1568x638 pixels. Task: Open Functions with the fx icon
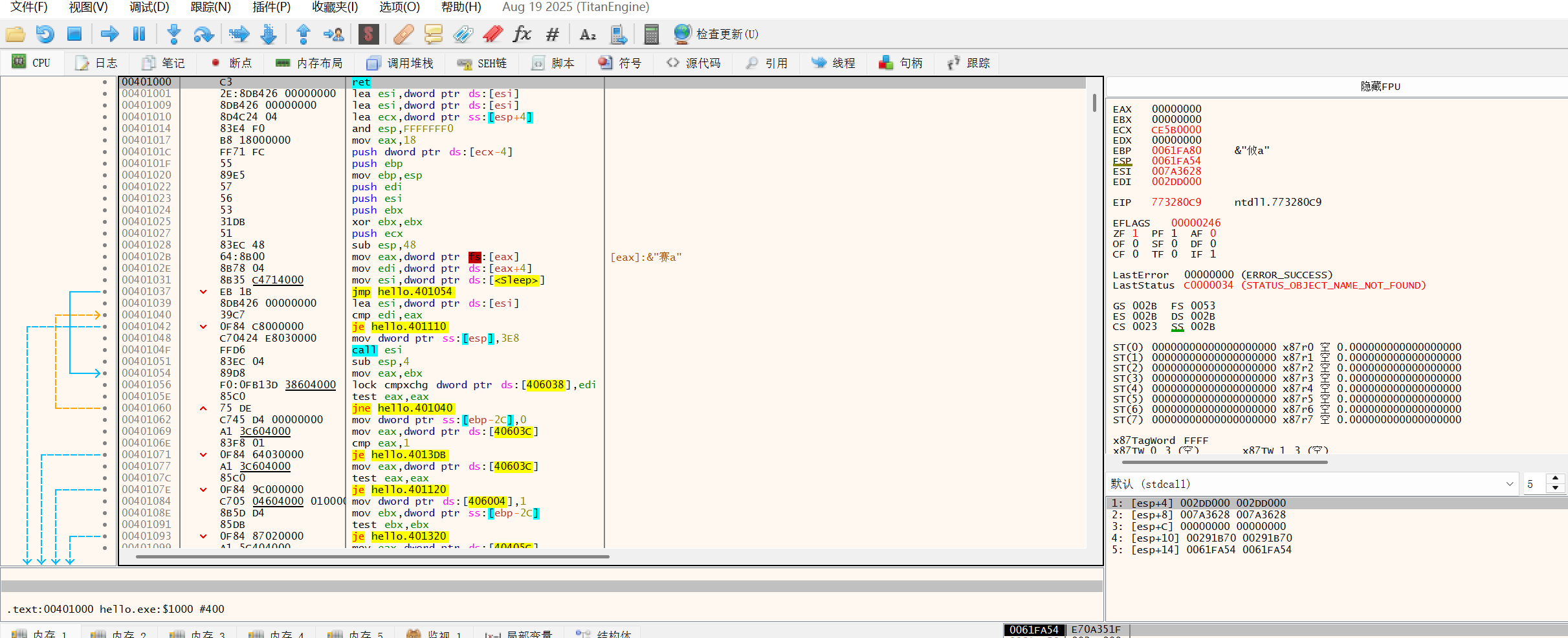(522, 34)
